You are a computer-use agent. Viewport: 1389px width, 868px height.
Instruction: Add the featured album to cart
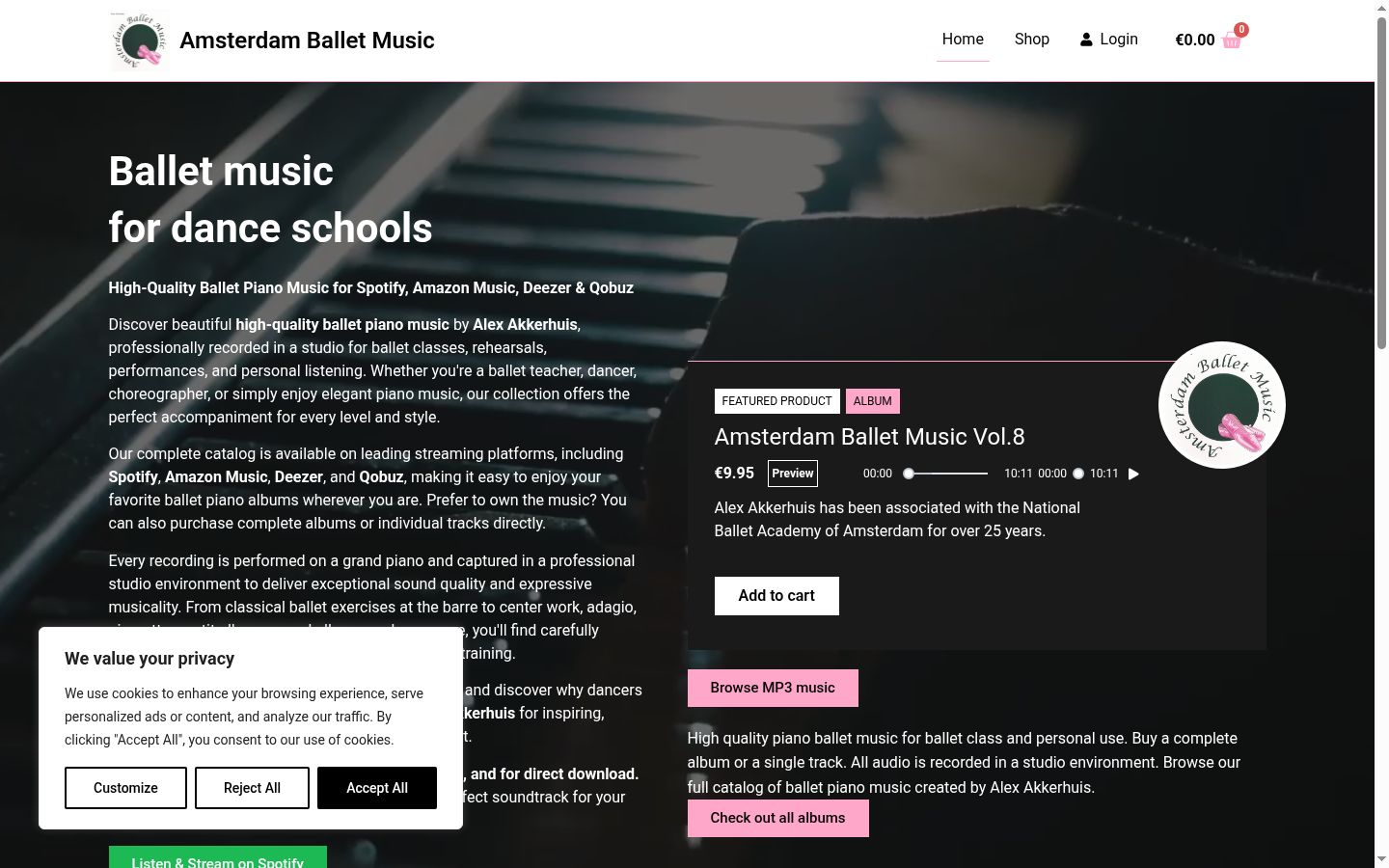(776, 596)
